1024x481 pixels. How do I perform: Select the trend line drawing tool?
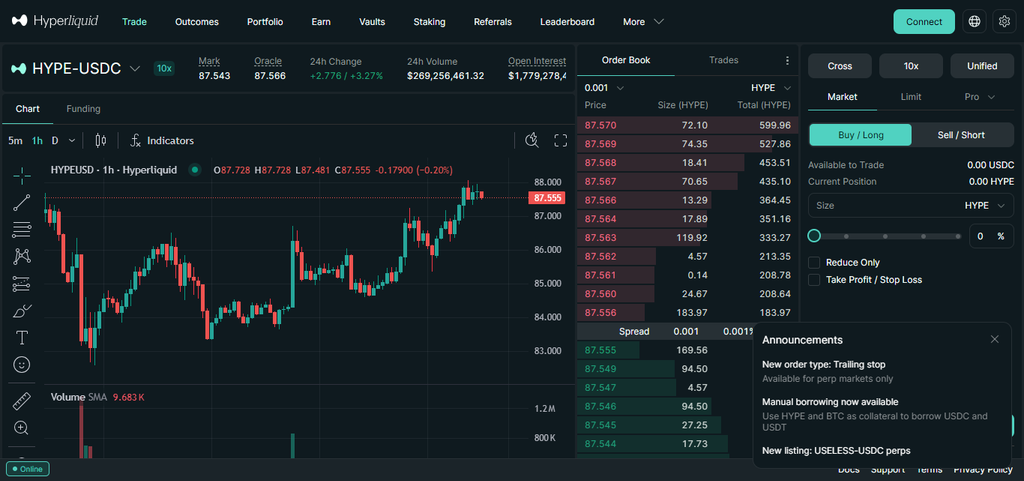(x=22, y=202)
